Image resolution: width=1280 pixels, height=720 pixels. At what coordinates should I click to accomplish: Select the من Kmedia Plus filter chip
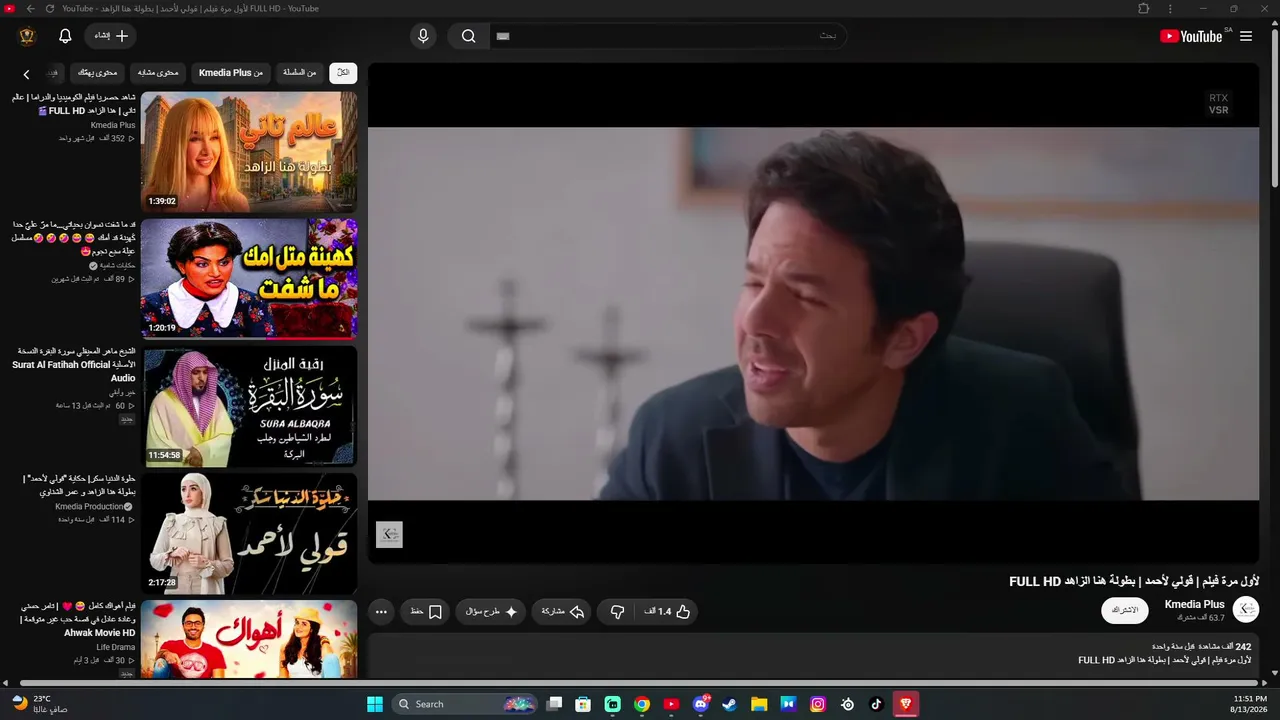[231, 72]
